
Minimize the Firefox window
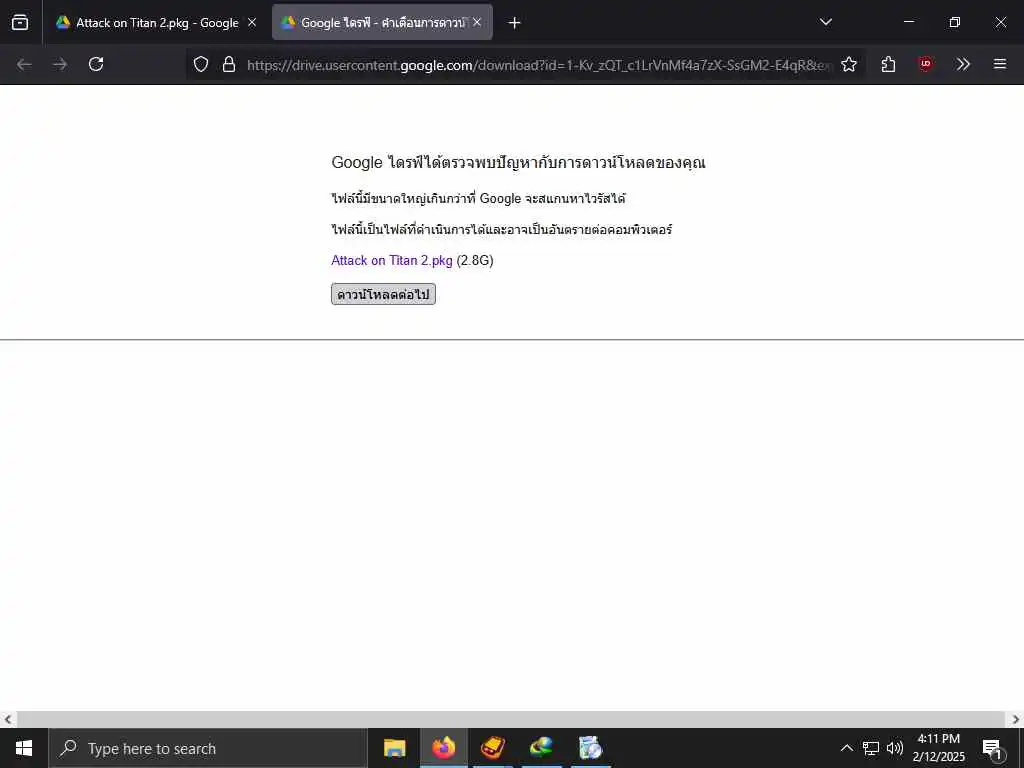click(908, 22)
